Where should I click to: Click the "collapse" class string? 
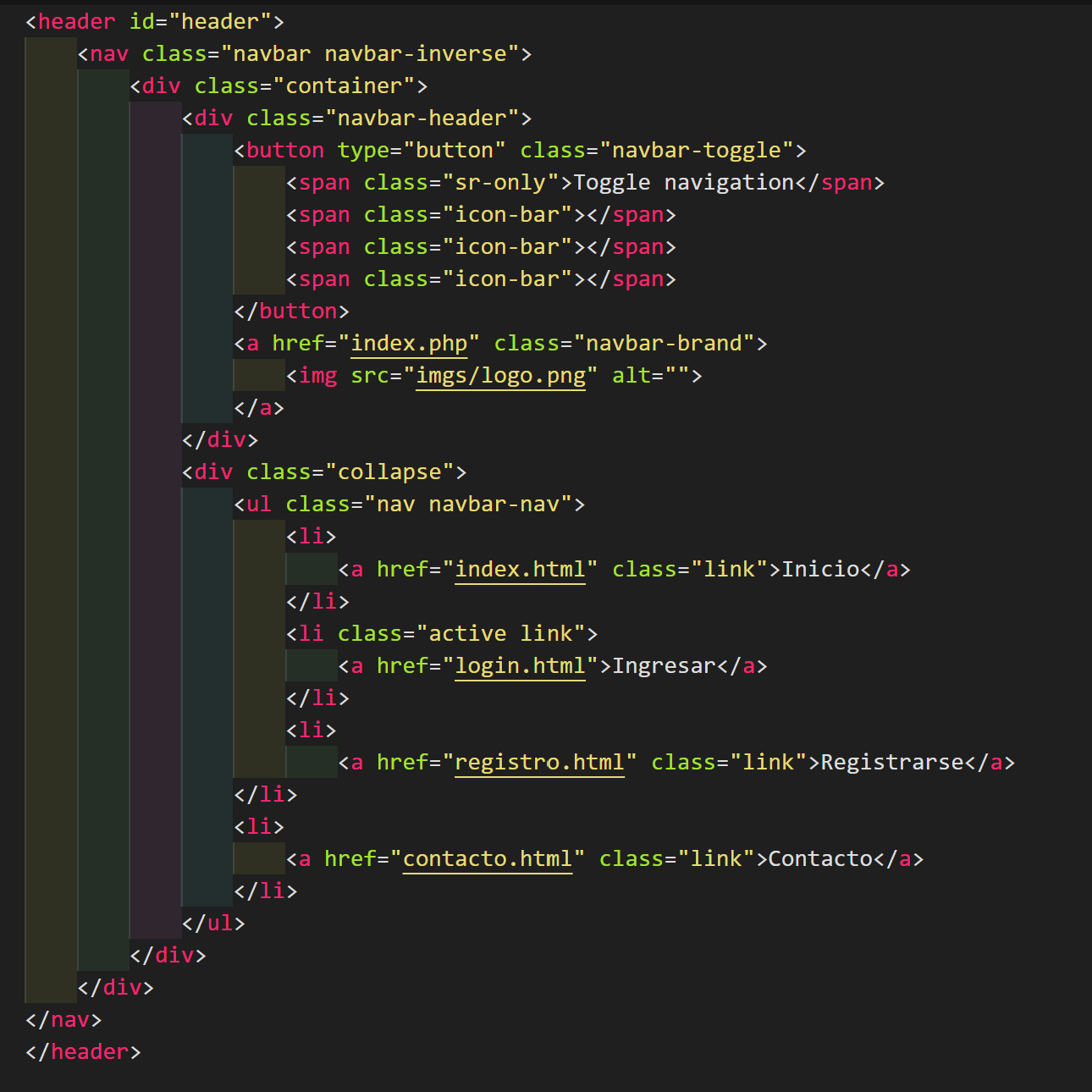pos(389,472)
